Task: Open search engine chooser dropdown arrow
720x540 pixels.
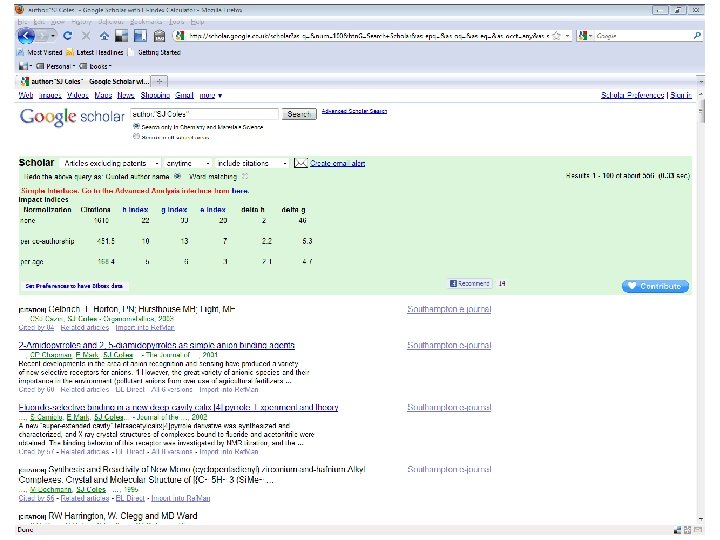Action: point(590,35)
